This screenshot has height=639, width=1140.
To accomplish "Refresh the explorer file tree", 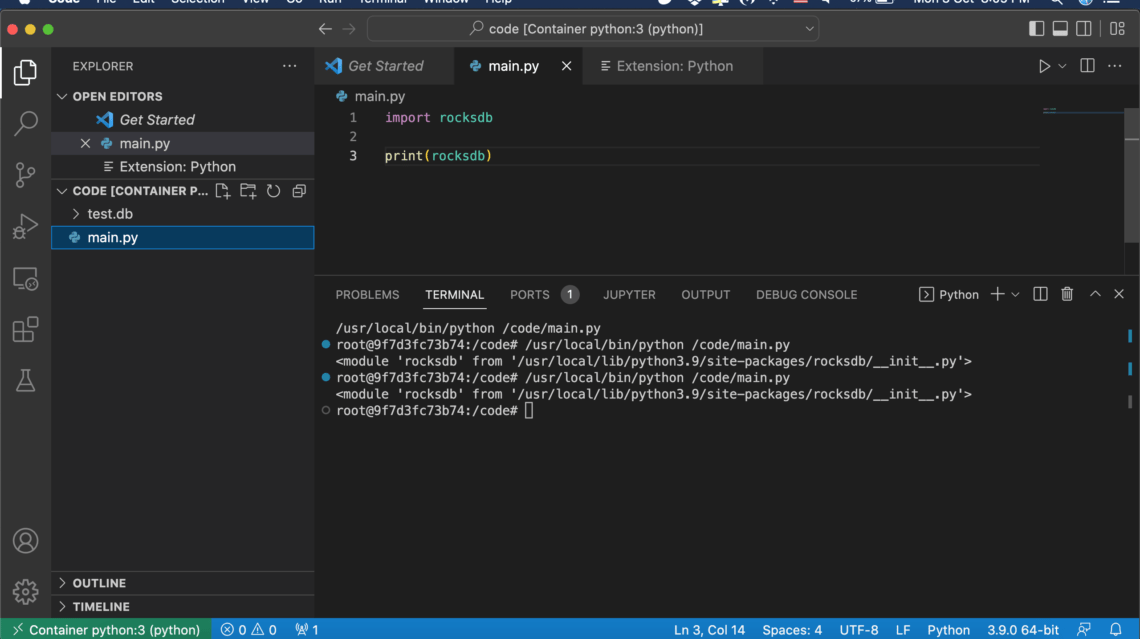I will tap(273, 190).
